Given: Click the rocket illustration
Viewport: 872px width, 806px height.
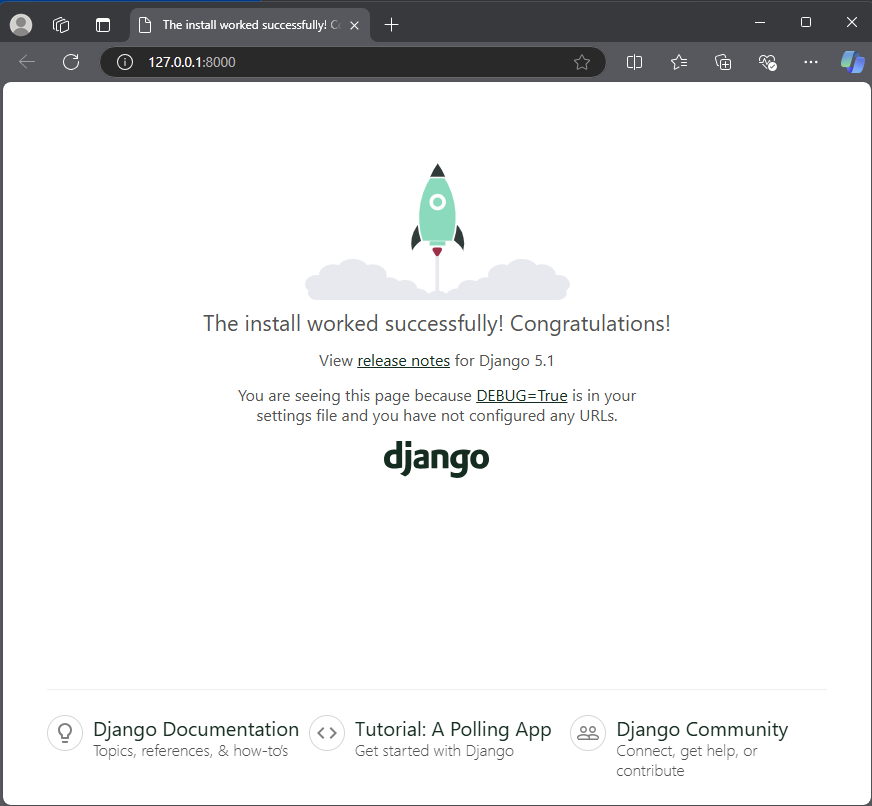Looking at the screenshot, I should [x=437, y=231].
